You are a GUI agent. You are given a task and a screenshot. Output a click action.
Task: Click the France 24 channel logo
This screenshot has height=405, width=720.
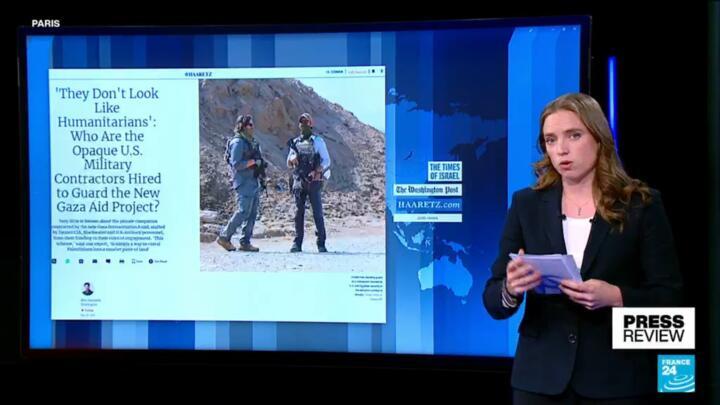[x=675, y=373]
